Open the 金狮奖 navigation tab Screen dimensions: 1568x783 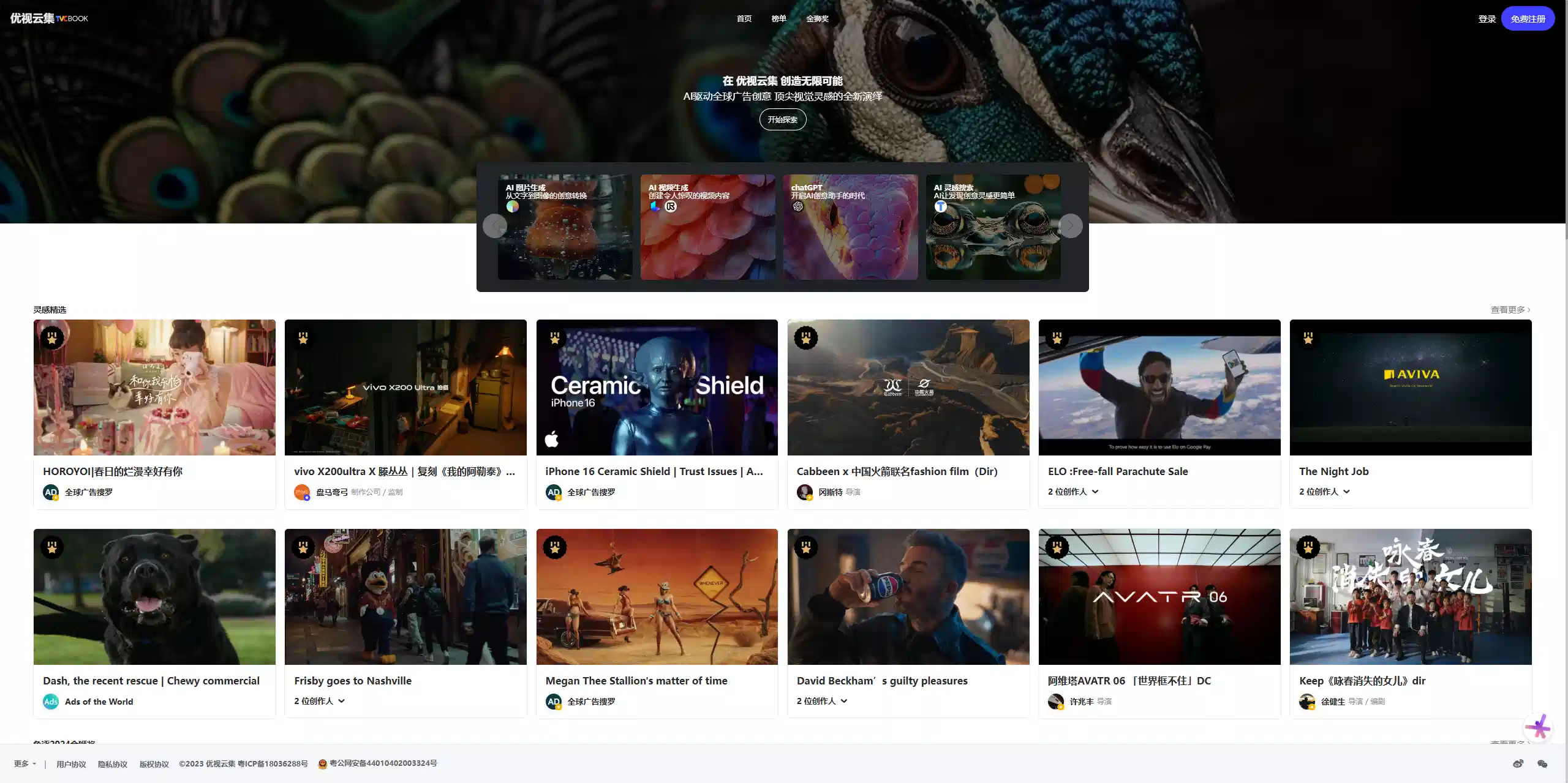[817, 19]
